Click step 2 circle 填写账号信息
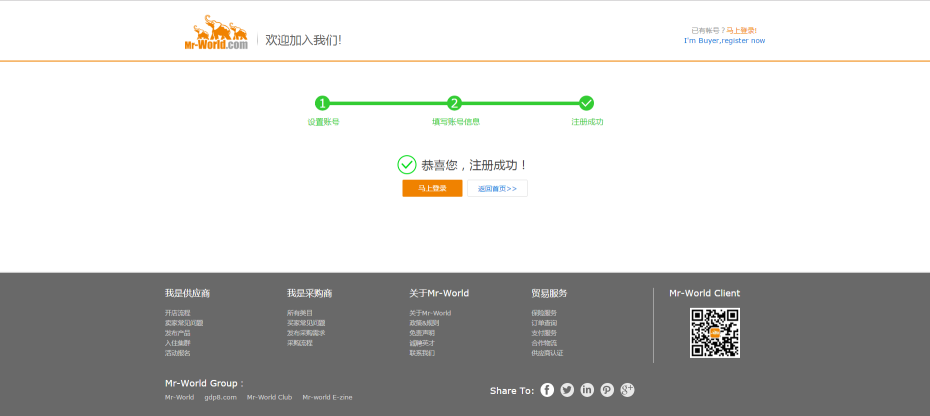The height and width of the screenshot is (416, 930). [x=454, y=103]
